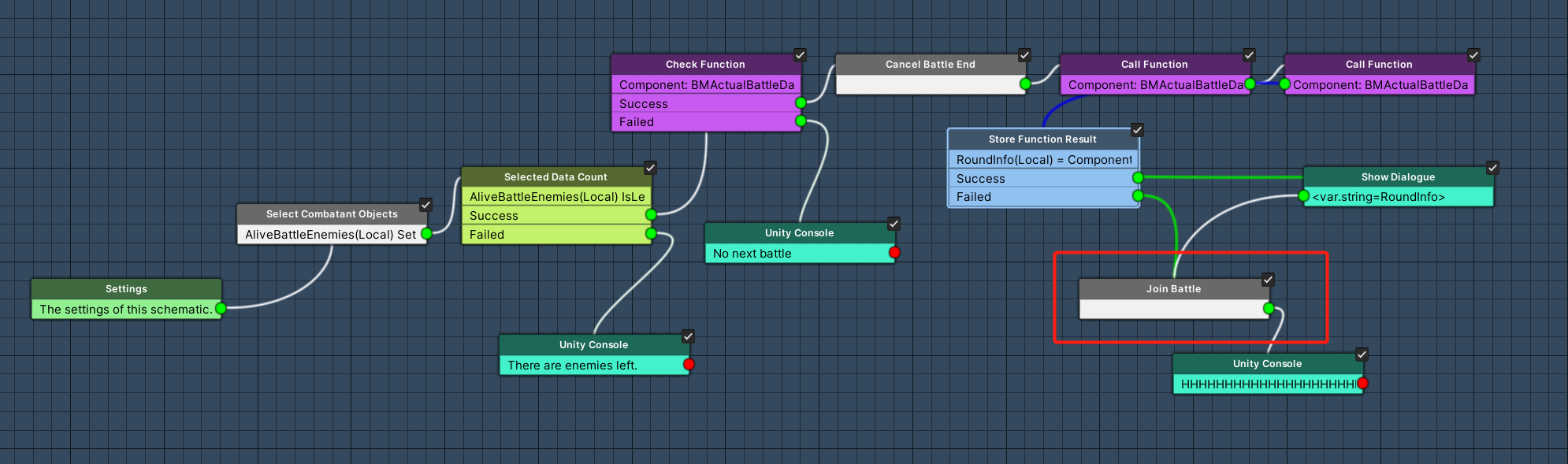
Task: Click Component row in Check Function node
Action: pos(706,84)
